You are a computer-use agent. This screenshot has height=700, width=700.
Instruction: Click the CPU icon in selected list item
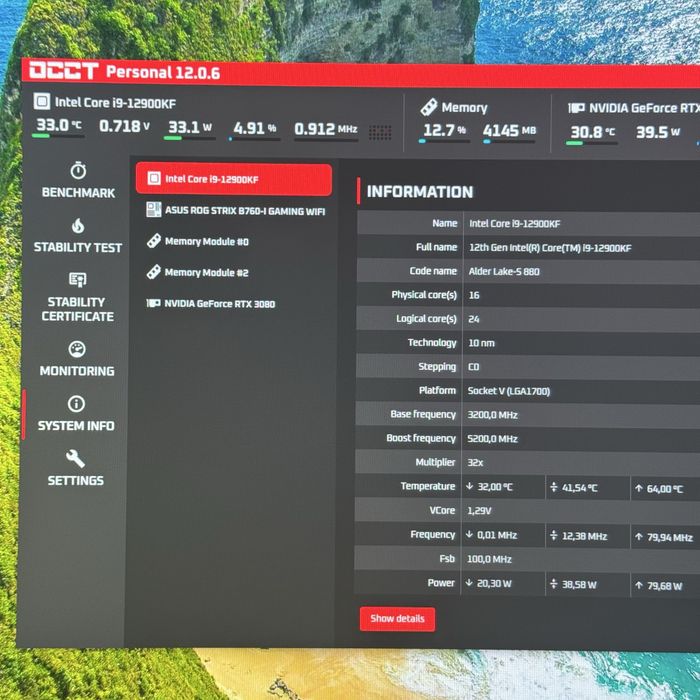pos(154,179)
